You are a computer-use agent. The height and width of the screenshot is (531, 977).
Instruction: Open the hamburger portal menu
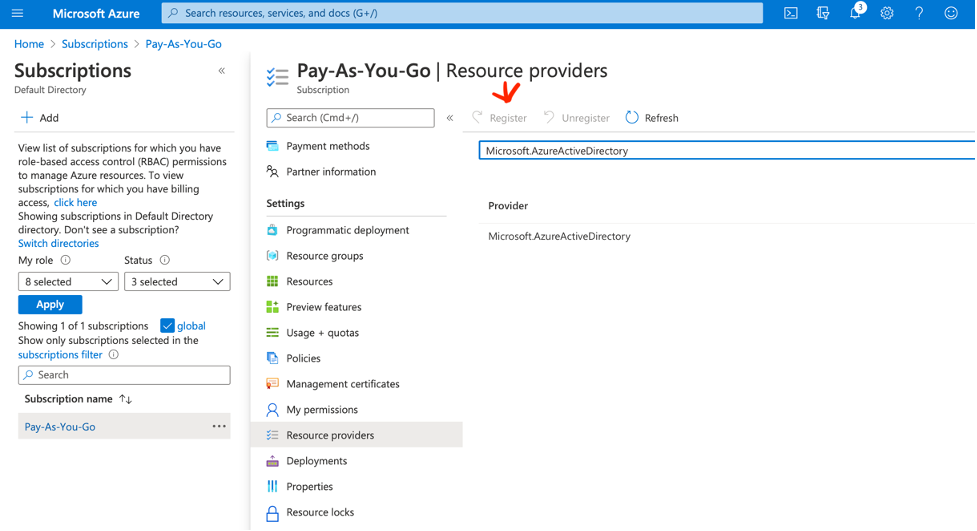click(17, 13)
